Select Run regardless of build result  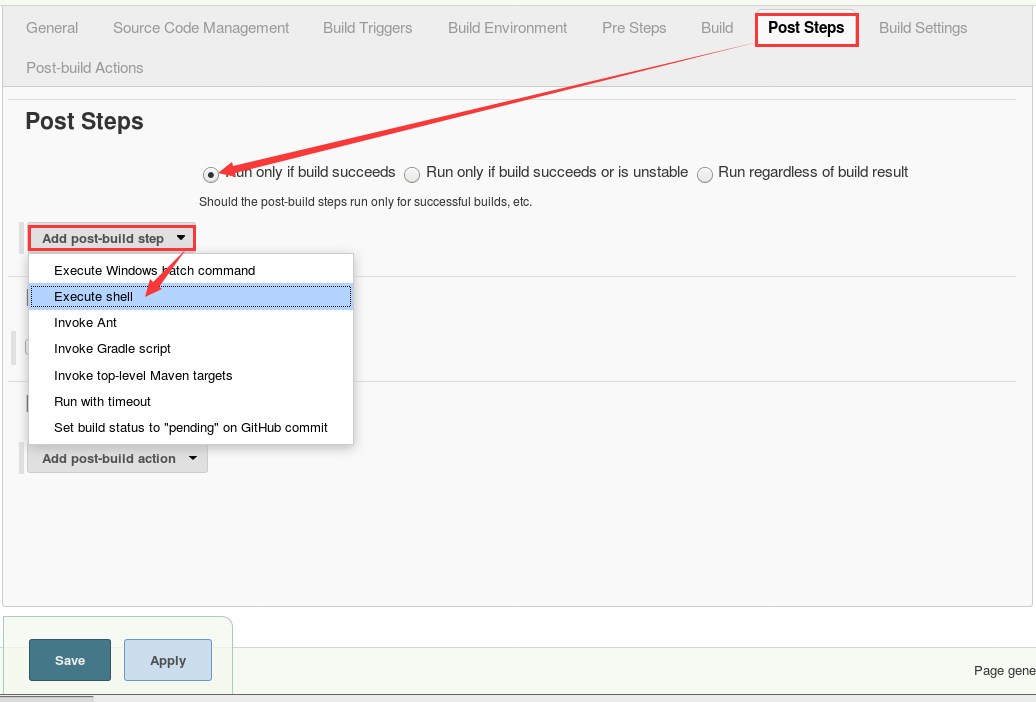705,175
